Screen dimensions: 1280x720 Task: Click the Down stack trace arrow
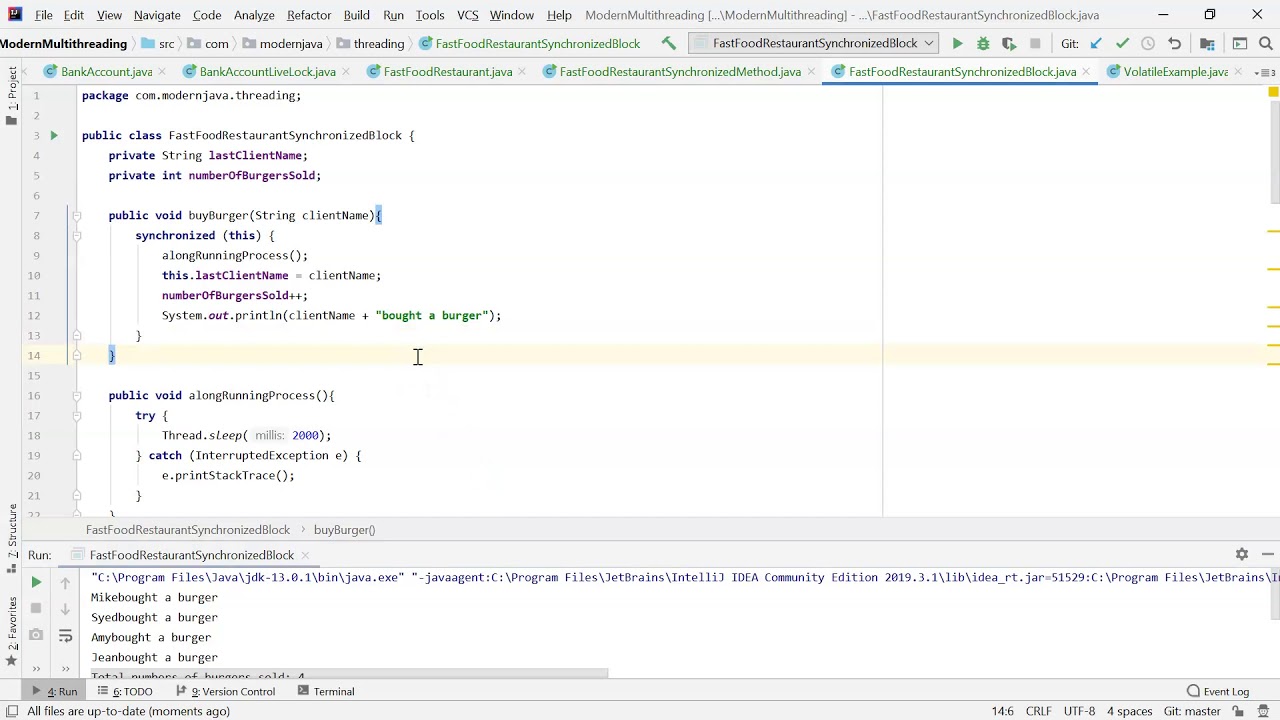coord(65,608)
